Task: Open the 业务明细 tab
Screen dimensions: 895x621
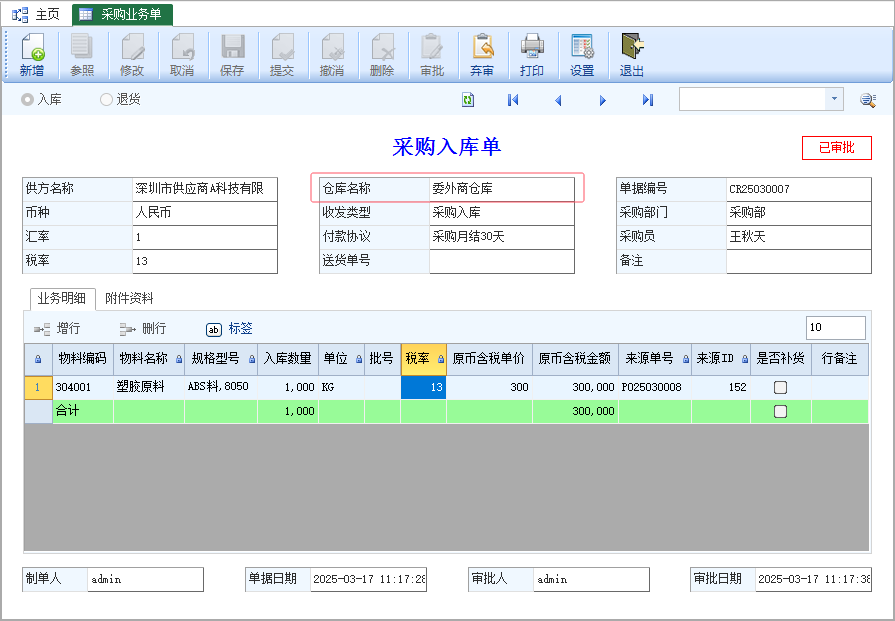Action: pyautogui.click(x=62, y=298)
